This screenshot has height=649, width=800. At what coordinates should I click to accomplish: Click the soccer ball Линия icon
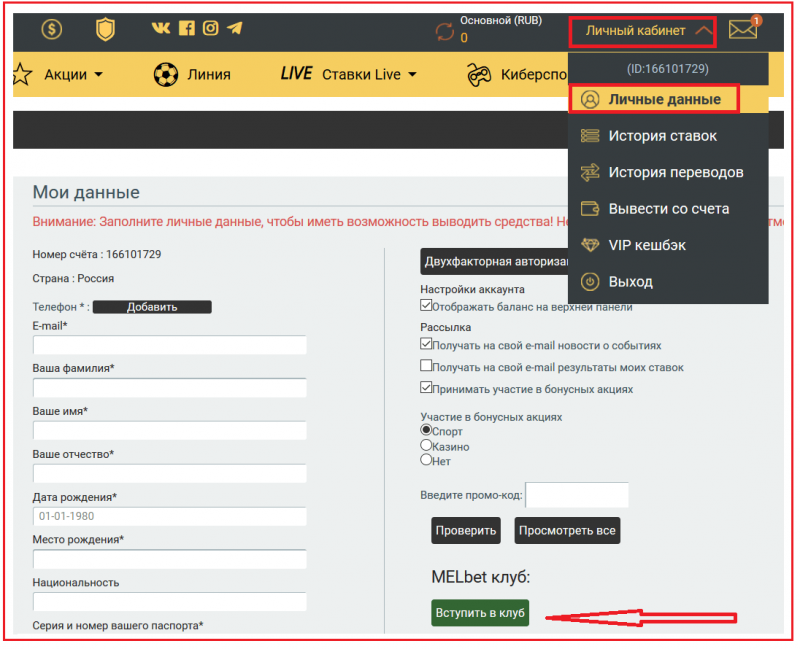[166, 74]
